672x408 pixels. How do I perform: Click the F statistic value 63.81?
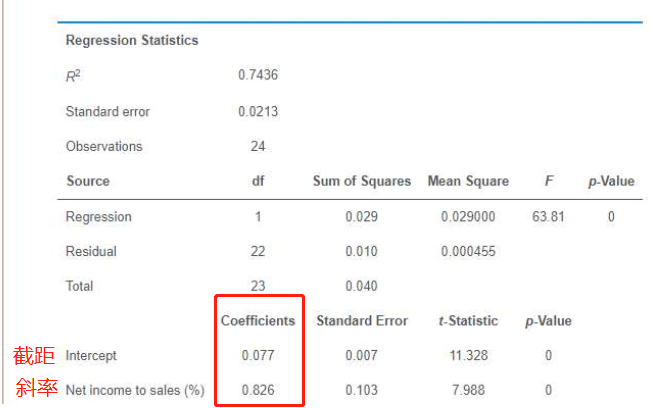548,216
